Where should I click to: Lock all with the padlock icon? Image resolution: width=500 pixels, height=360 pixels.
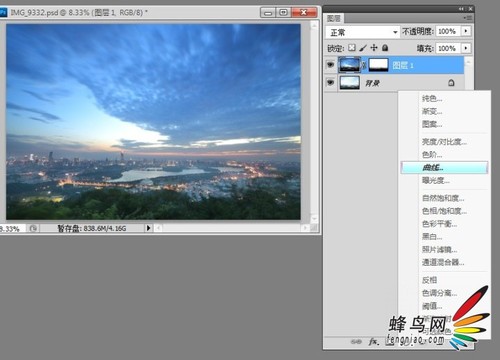[x=385, y=48]
